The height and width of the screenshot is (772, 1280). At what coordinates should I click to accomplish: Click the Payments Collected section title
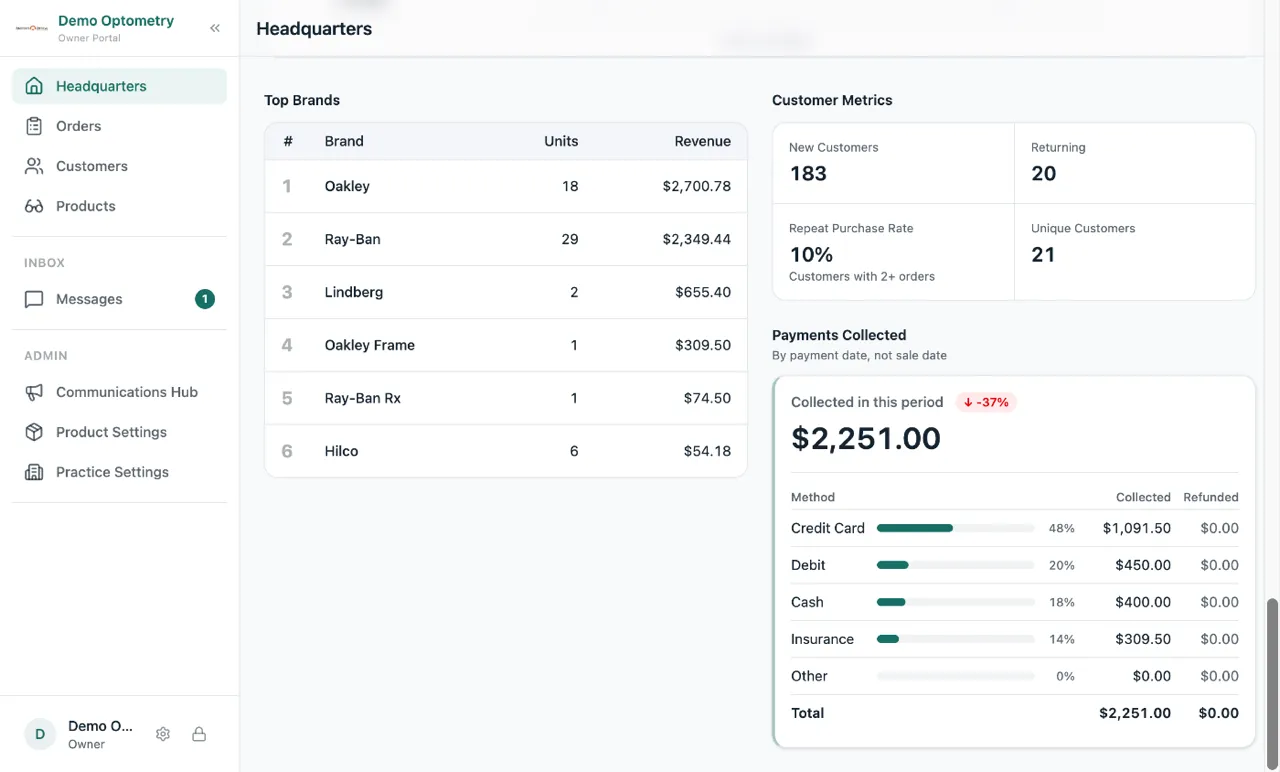point(839,335)
